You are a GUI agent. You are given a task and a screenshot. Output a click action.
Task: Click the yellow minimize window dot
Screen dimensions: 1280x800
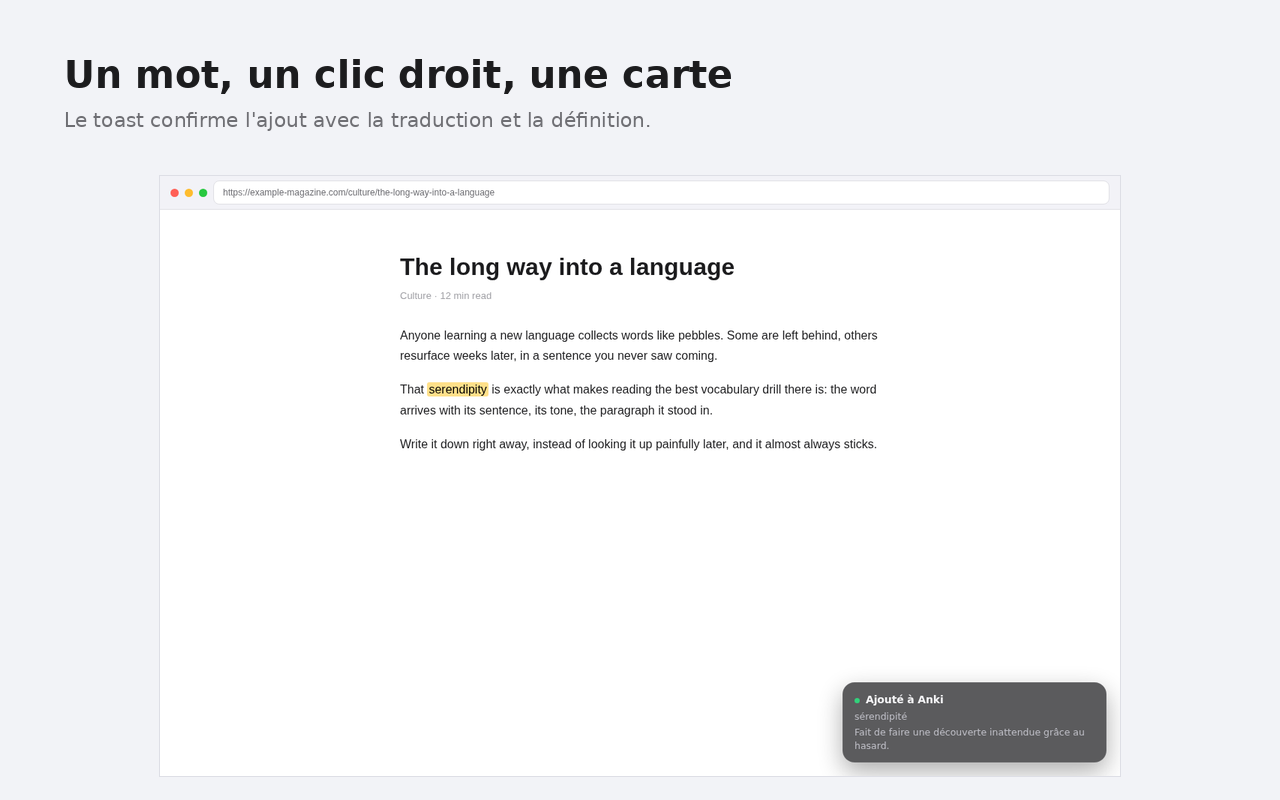point(189,193)
